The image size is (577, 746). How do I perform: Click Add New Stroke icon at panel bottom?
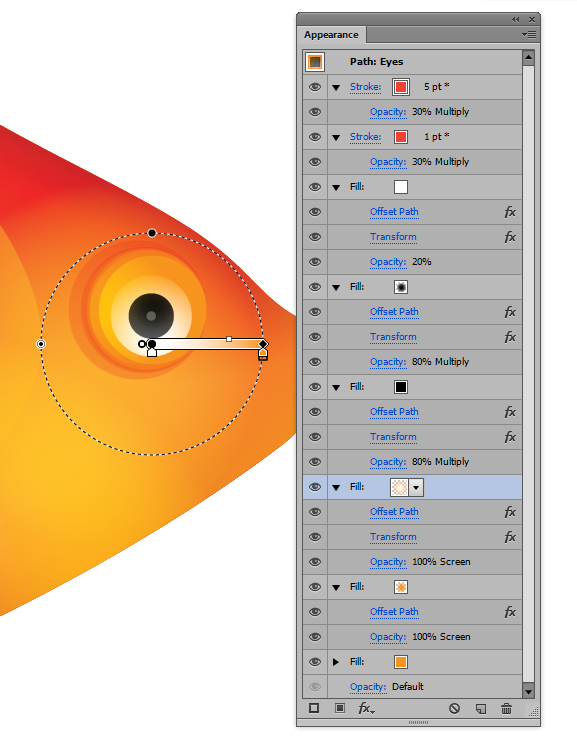coord(314,708)
